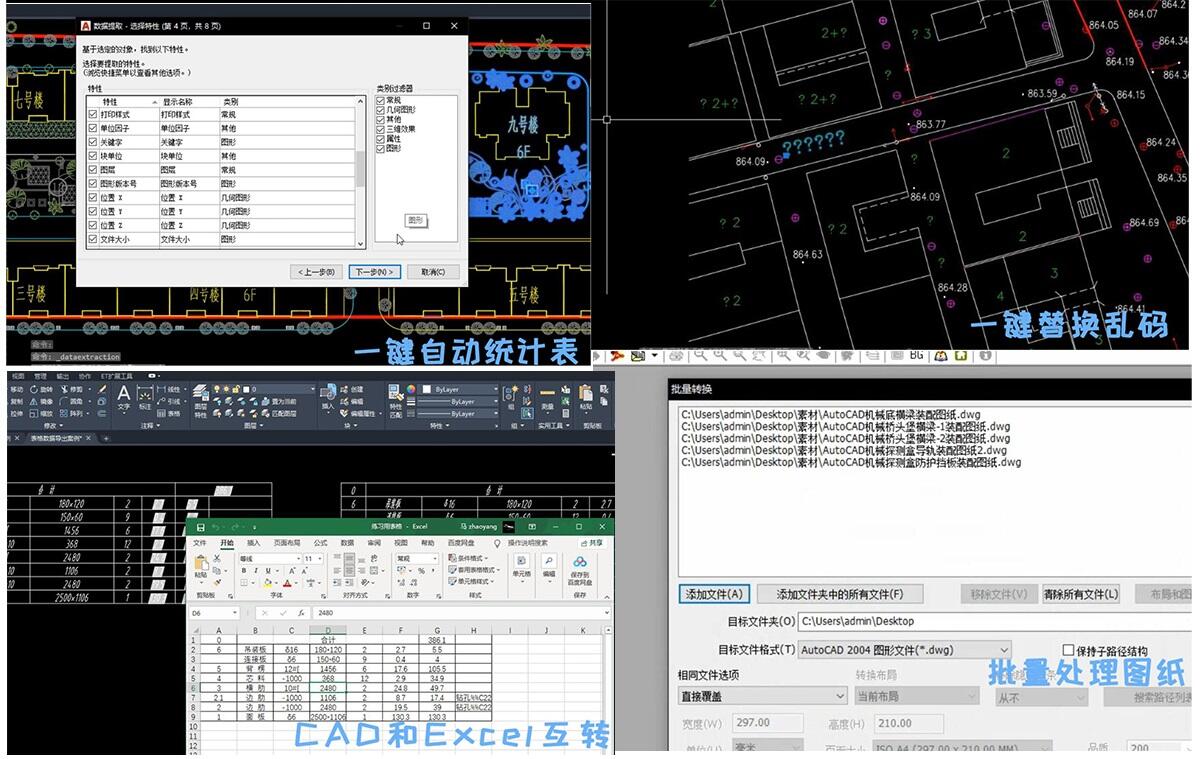Click Excel font color red A icon
The height and width of the screenshot is (759, 1200).
point(287,583)
